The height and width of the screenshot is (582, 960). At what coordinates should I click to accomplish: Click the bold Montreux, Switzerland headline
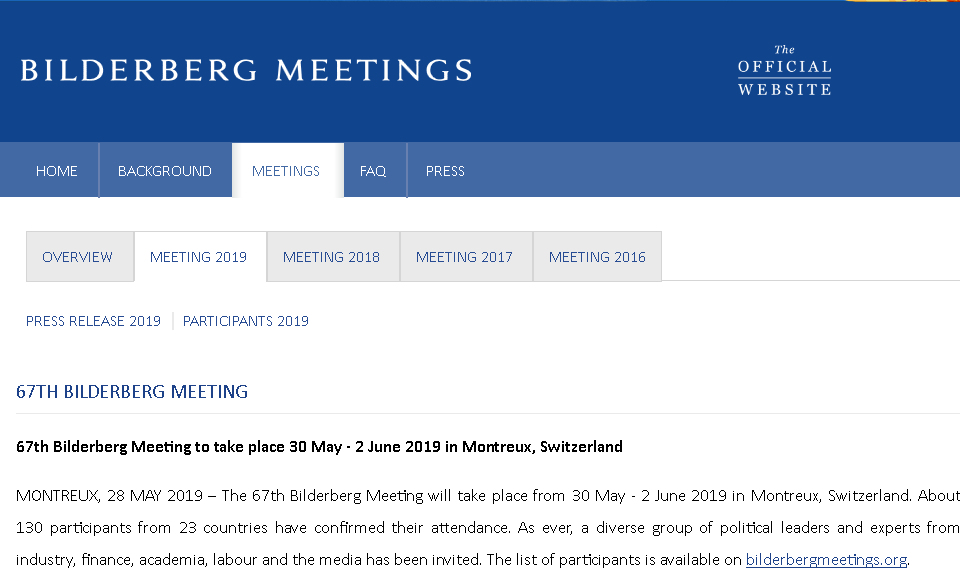(319, 447)
